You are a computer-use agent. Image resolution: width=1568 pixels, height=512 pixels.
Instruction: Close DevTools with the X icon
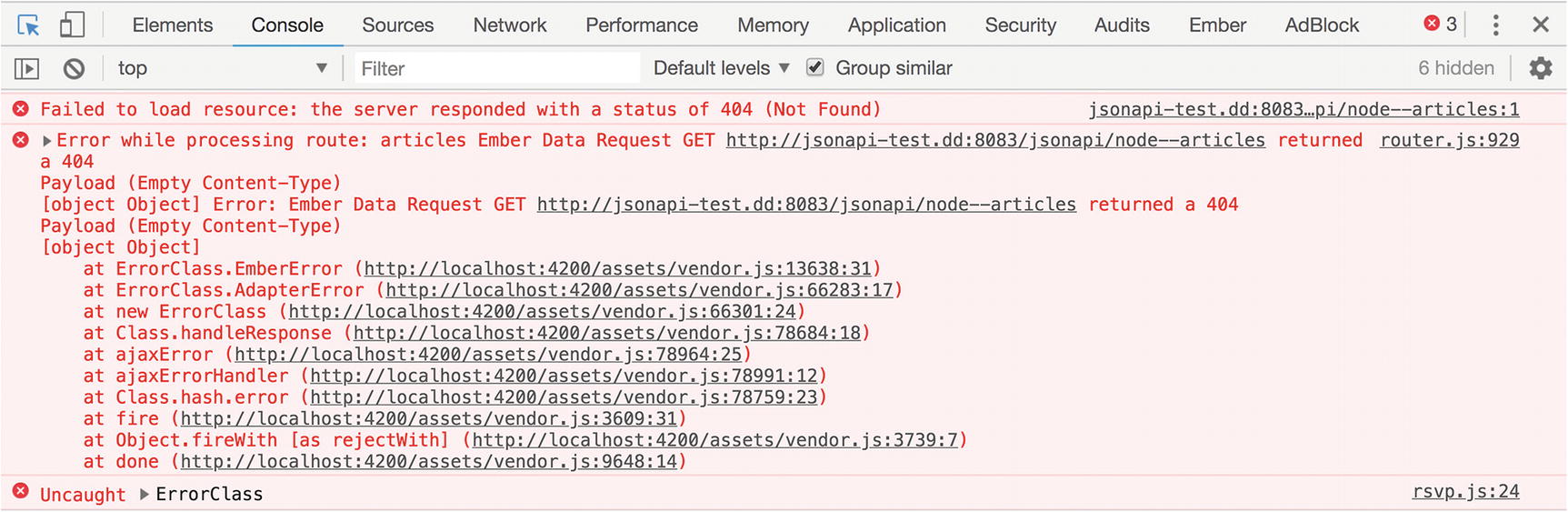[1541, 25]
